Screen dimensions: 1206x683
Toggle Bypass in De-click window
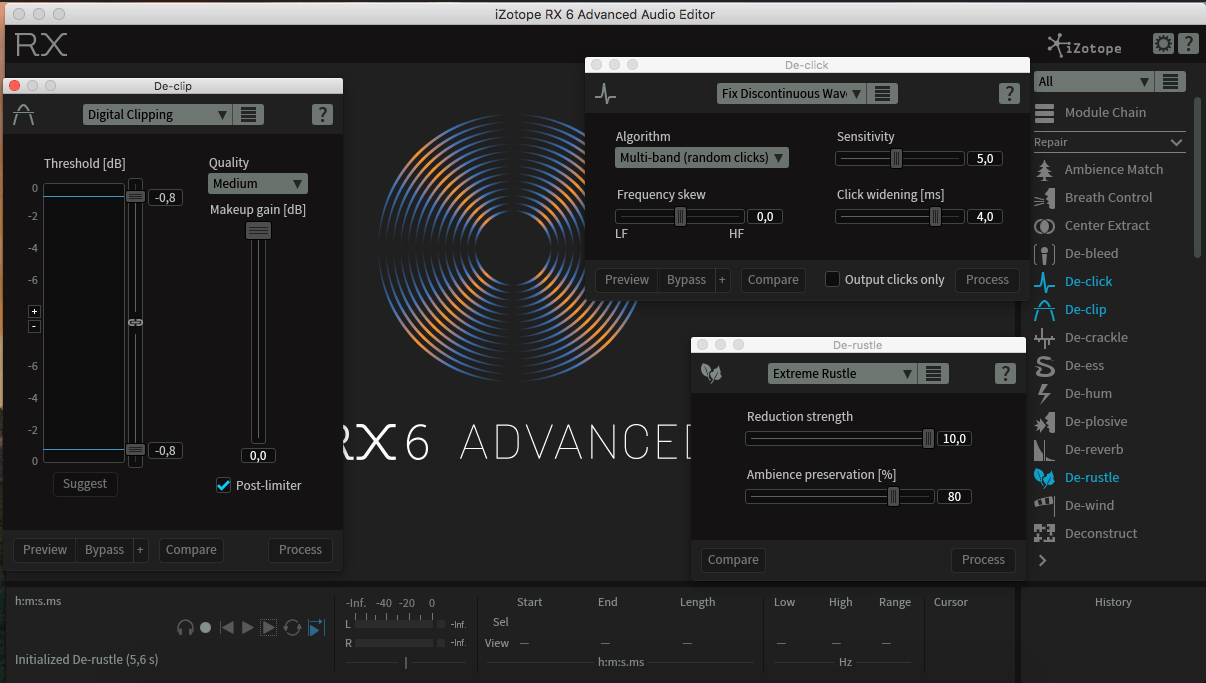click(686, 280)
